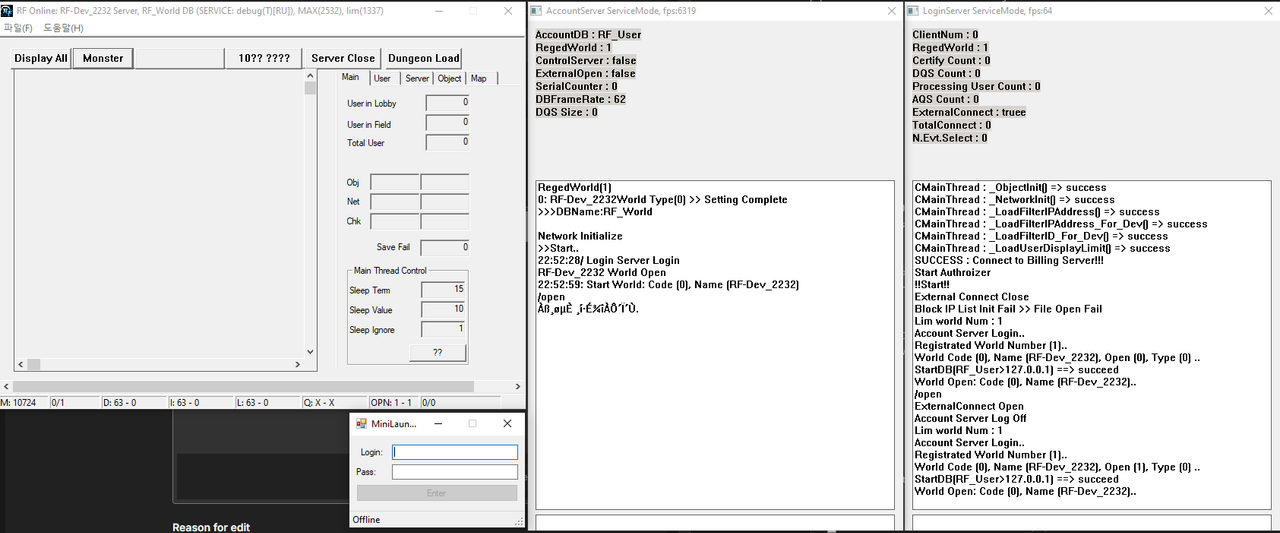Viewport: 1280px width, 533px height.
Task: Click the Sleep Value field
Action: tap(443, 310)
